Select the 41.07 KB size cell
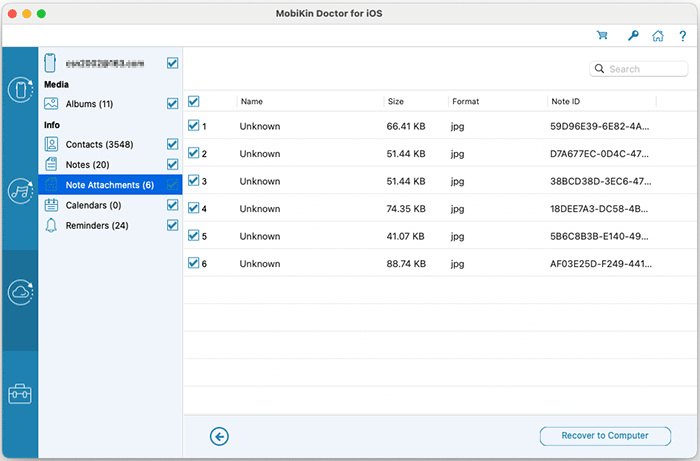Image resolution: width=700 pixels, height=461 pixels. point(405,236)
